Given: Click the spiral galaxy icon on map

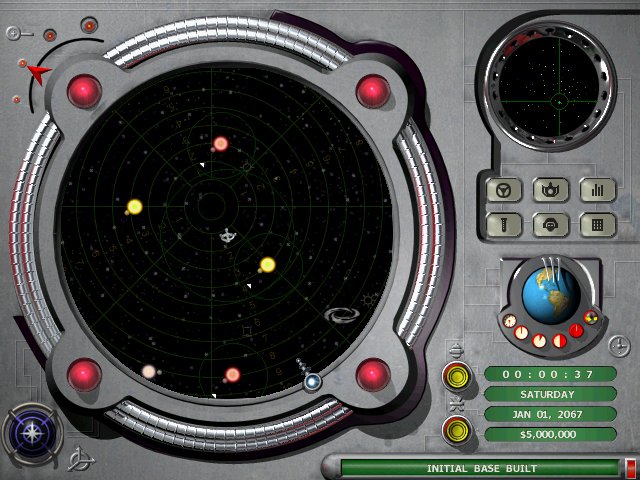Looking at the screenshot, I should tap(342, 315).
